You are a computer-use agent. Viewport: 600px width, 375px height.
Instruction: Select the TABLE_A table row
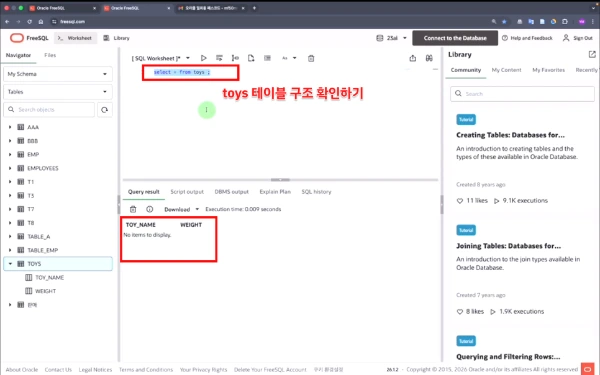click(58, 236)
